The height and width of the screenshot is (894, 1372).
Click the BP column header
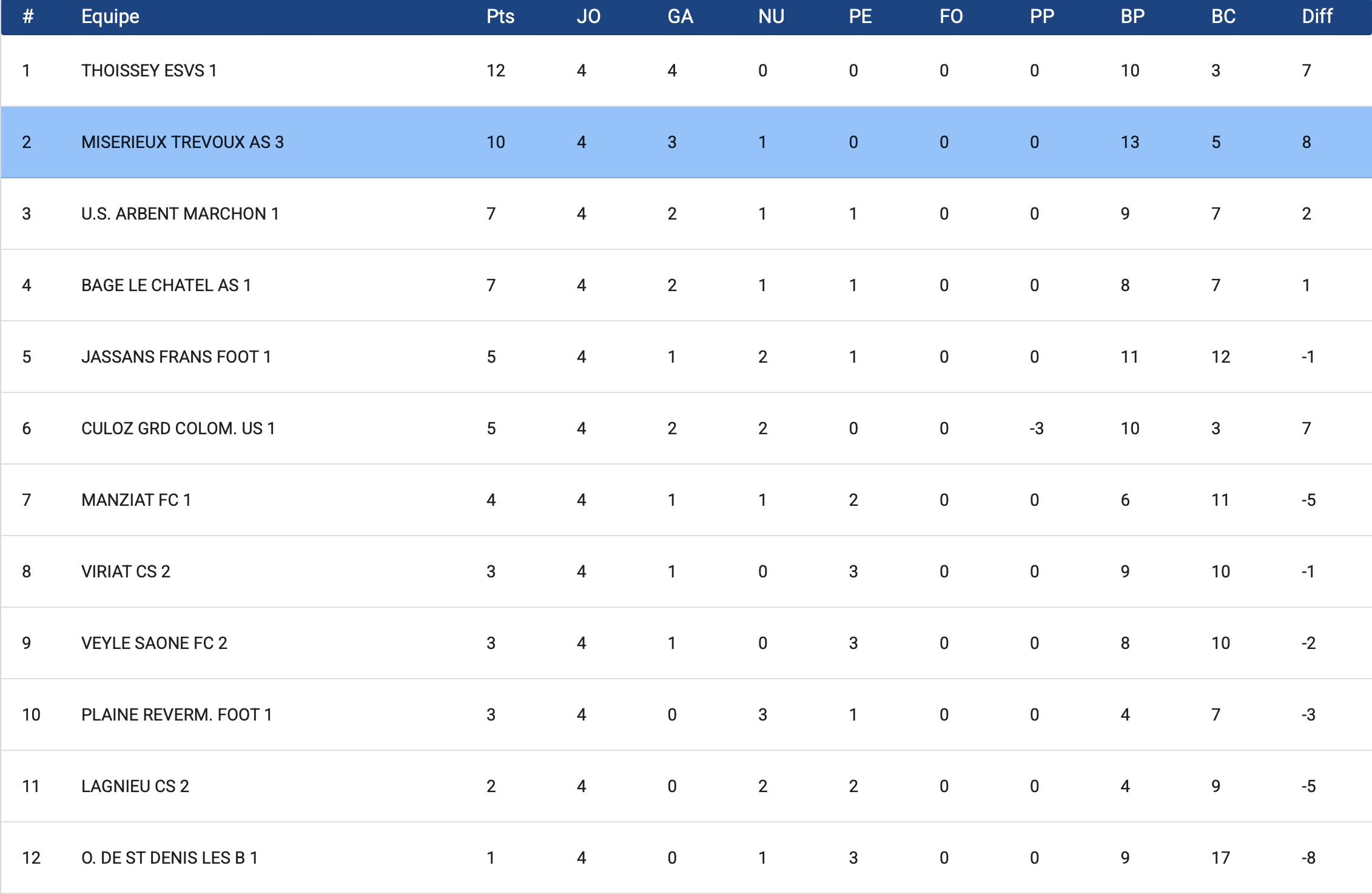[1132, 16]
